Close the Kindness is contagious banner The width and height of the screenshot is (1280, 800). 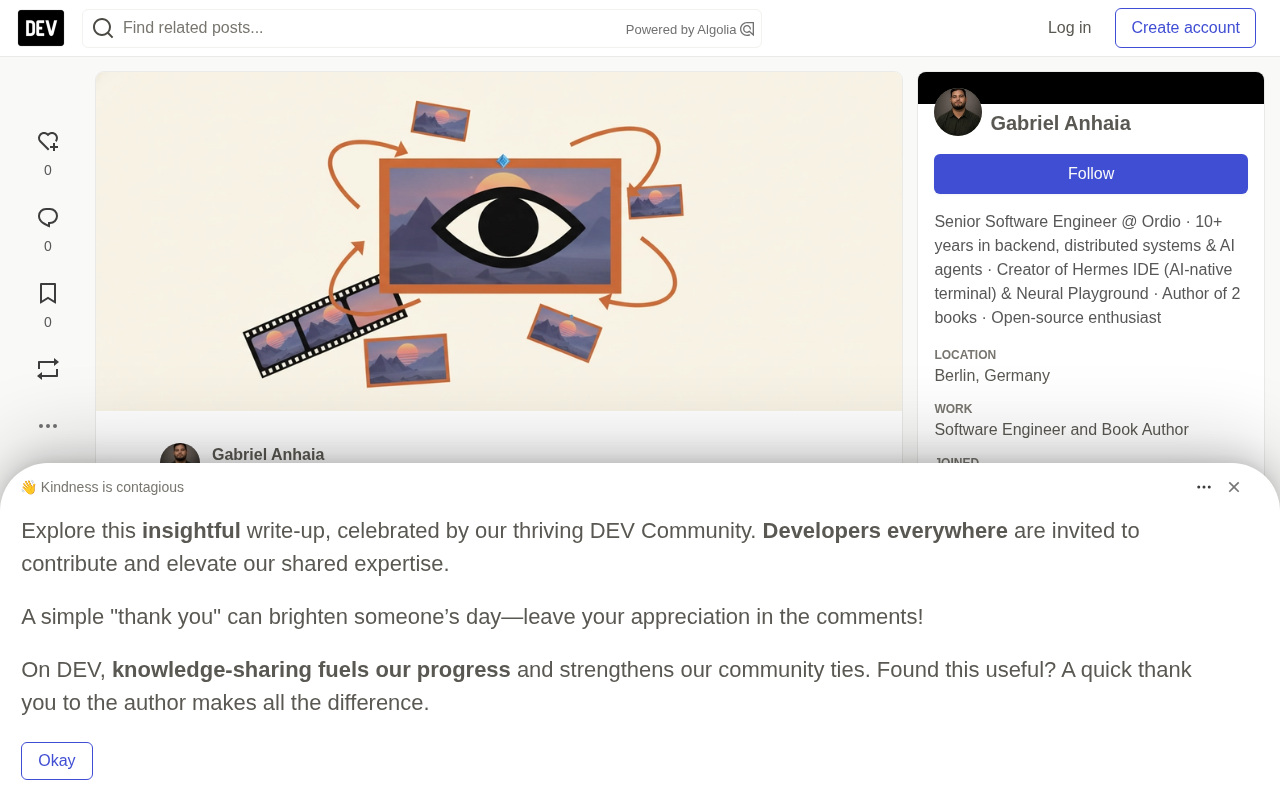tap(1234, 487)
